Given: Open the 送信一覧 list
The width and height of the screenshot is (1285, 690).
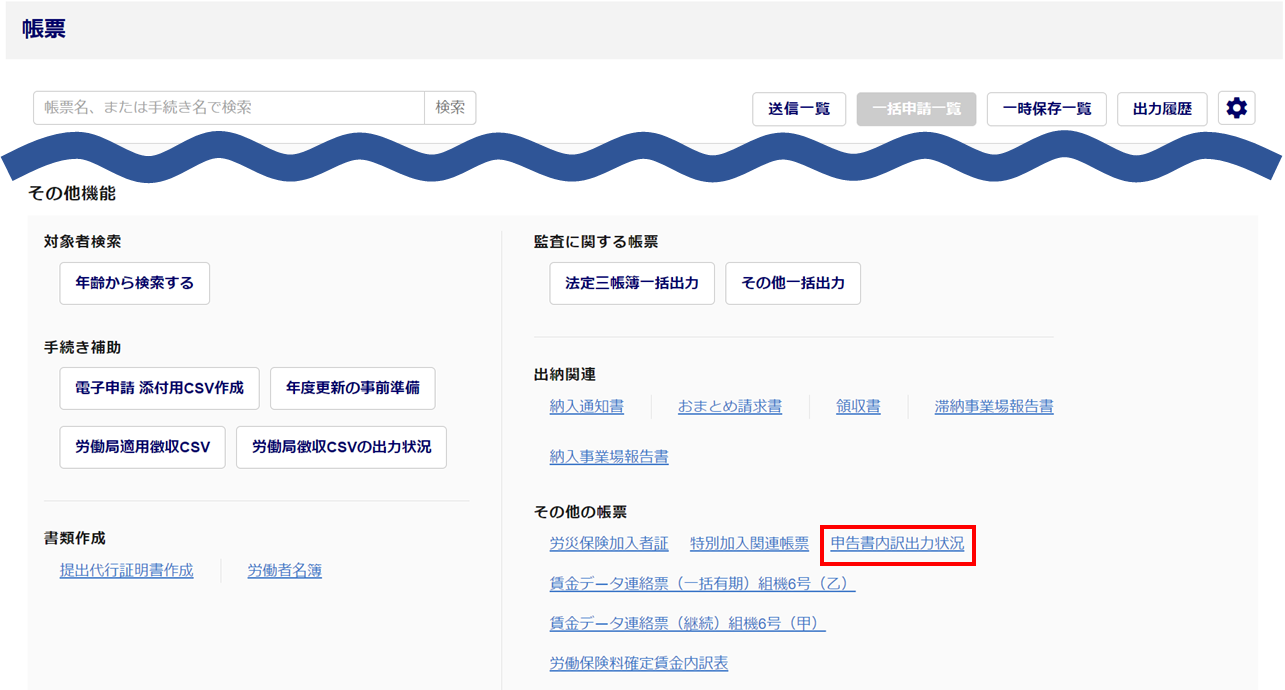Looking at the screenshot, I should point(799,109).
